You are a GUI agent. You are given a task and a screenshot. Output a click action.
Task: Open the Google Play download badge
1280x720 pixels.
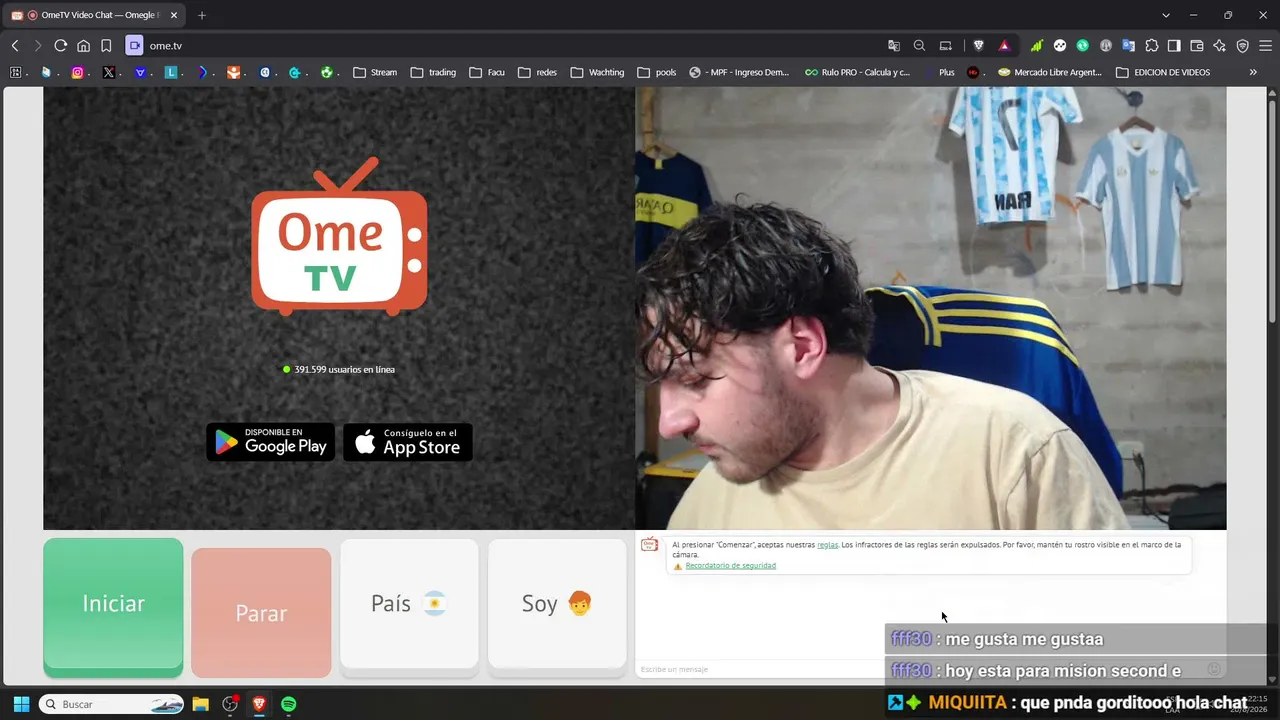[x=270, y=442]
